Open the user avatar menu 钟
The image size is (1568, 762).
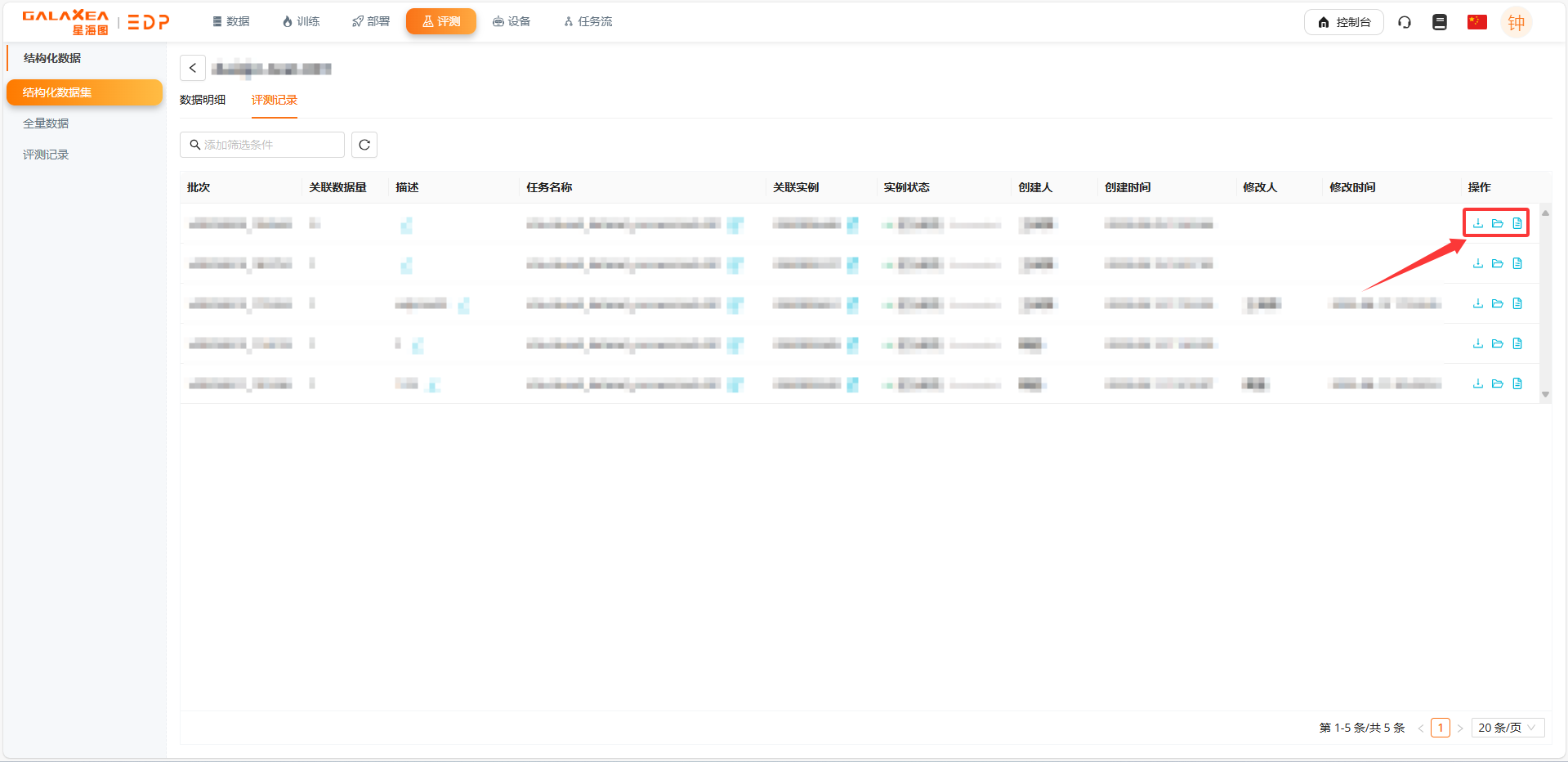pos(1516,22)
